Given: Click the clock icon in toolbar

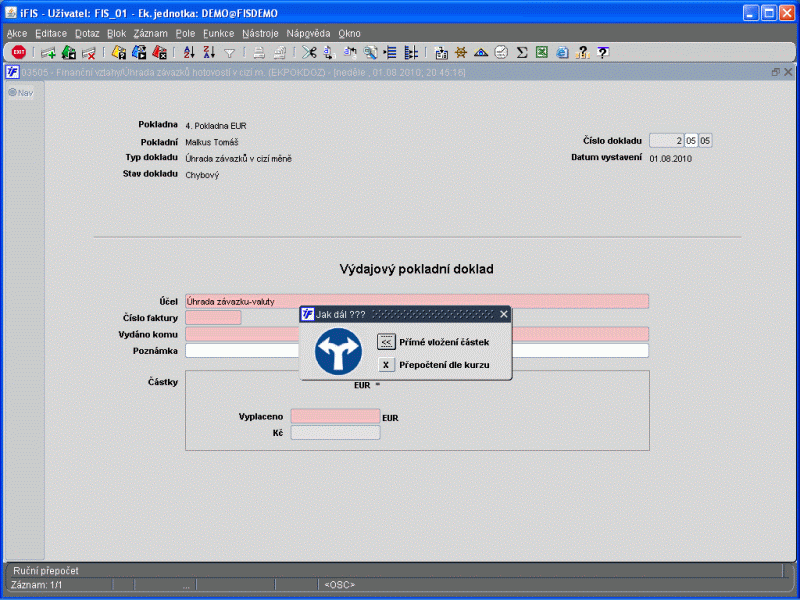Looking at the screenshot, I should point(501,52).
